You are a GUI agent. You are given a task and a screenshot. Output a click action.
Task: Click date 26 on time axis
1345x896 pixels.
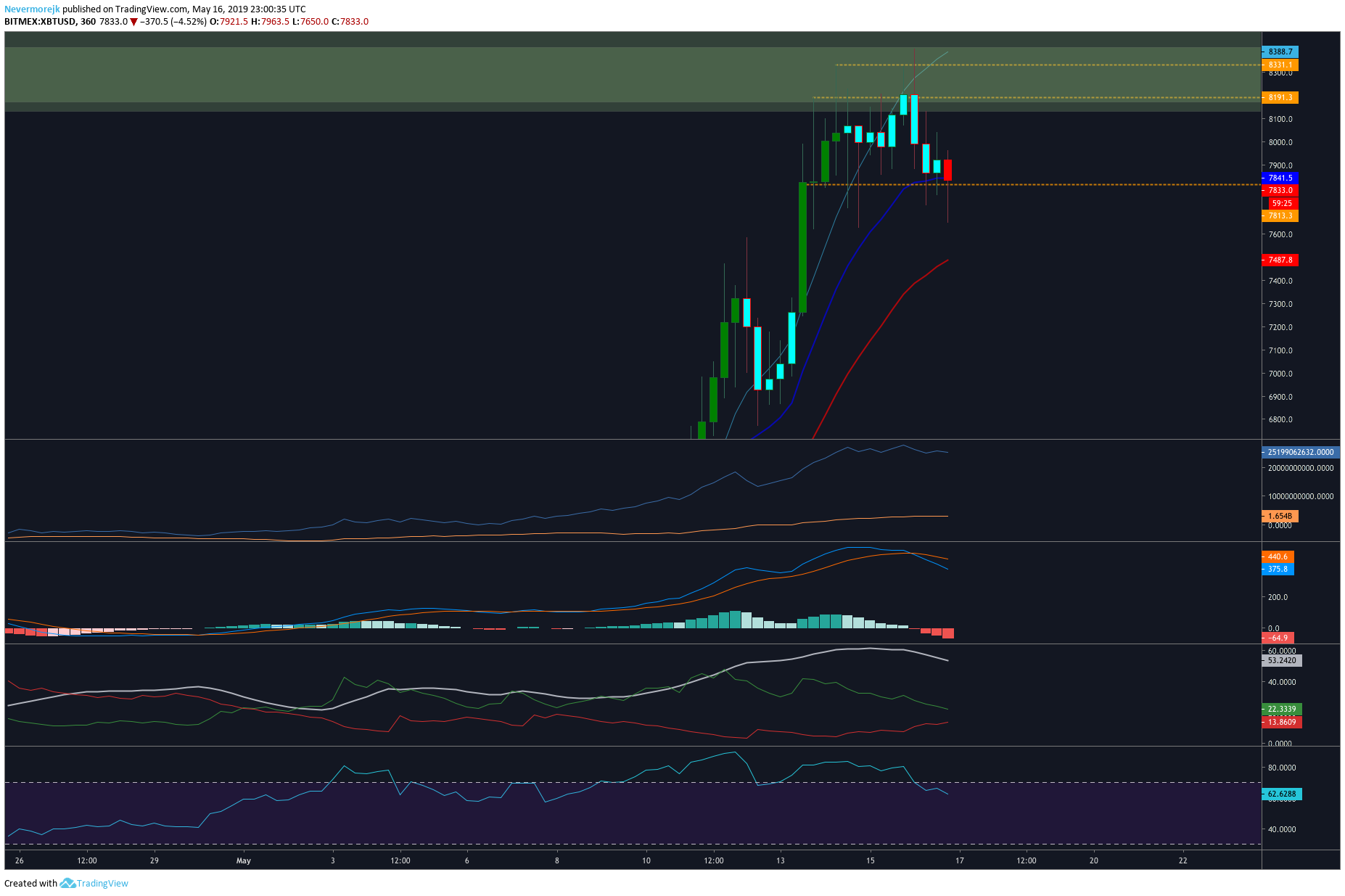click(20, 861)
